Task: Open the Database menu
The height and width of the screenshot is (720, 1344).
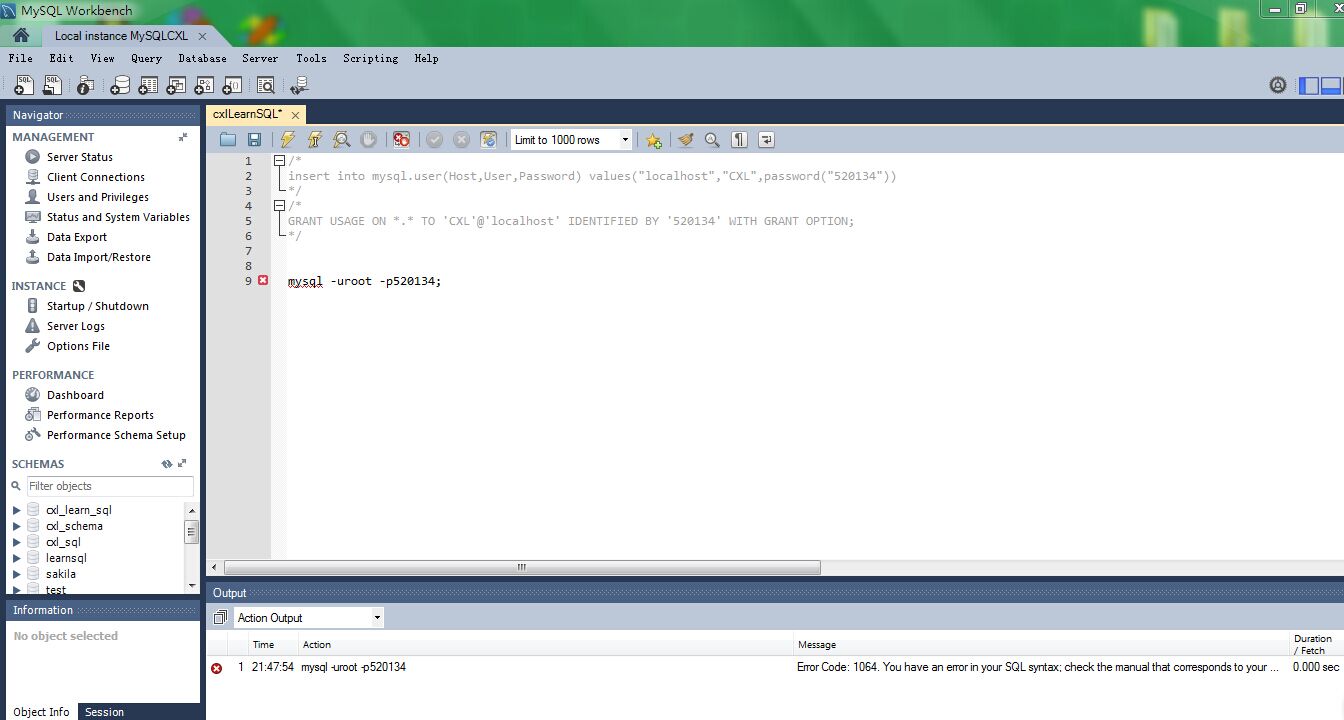Action: pos(202,58)
